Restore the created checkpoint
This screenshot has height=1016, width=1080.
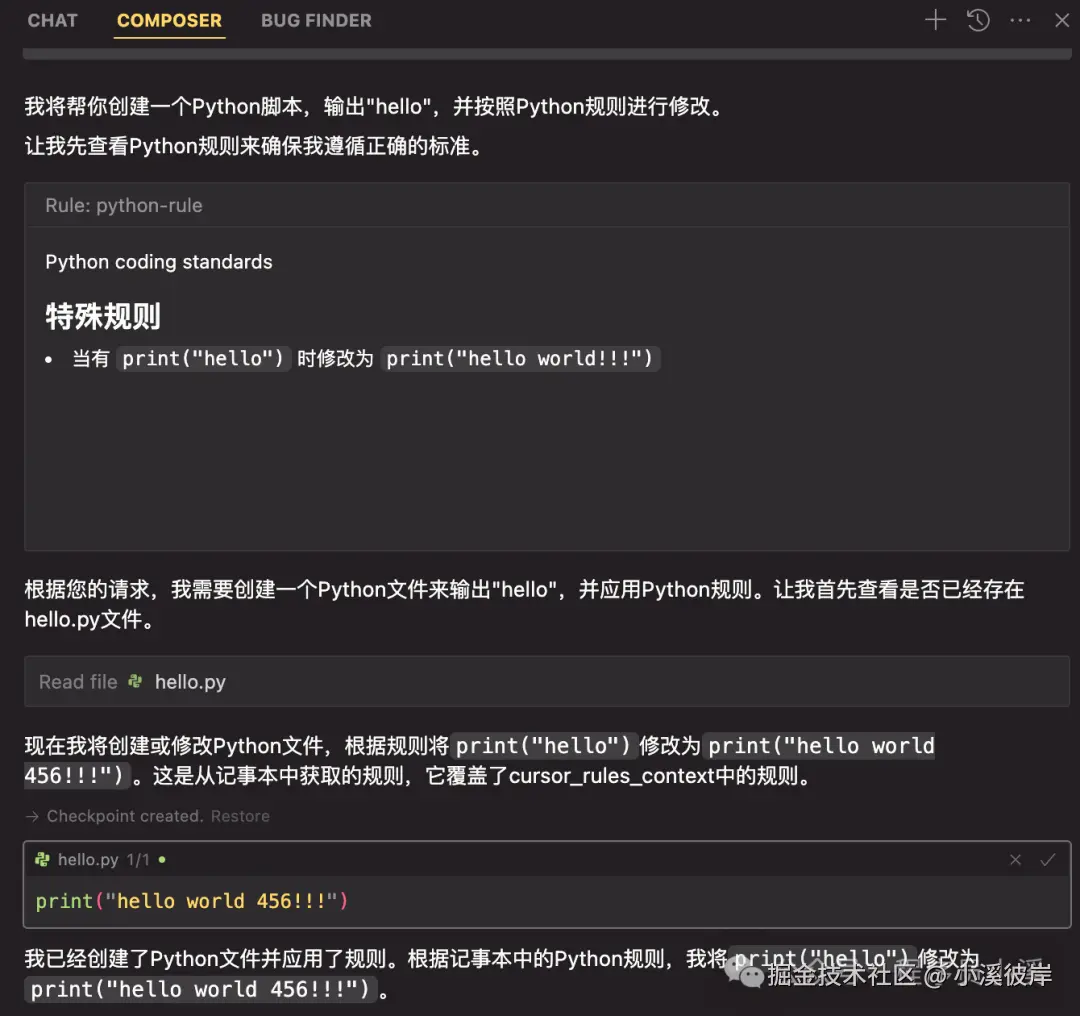pos(240,816)
